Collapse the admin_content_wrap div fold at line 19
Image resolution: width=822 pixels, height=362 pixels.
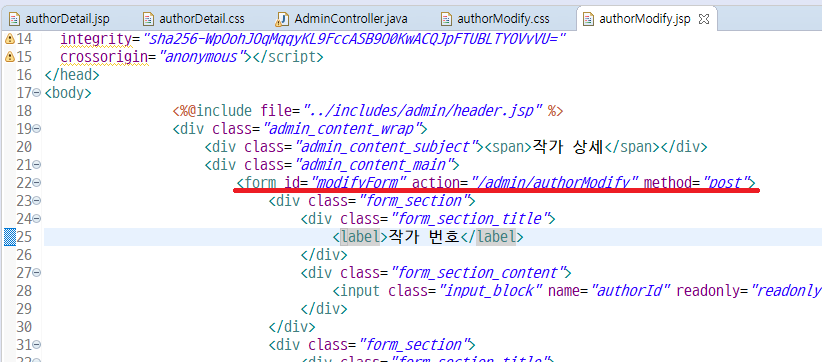click(x=37, y=129)
